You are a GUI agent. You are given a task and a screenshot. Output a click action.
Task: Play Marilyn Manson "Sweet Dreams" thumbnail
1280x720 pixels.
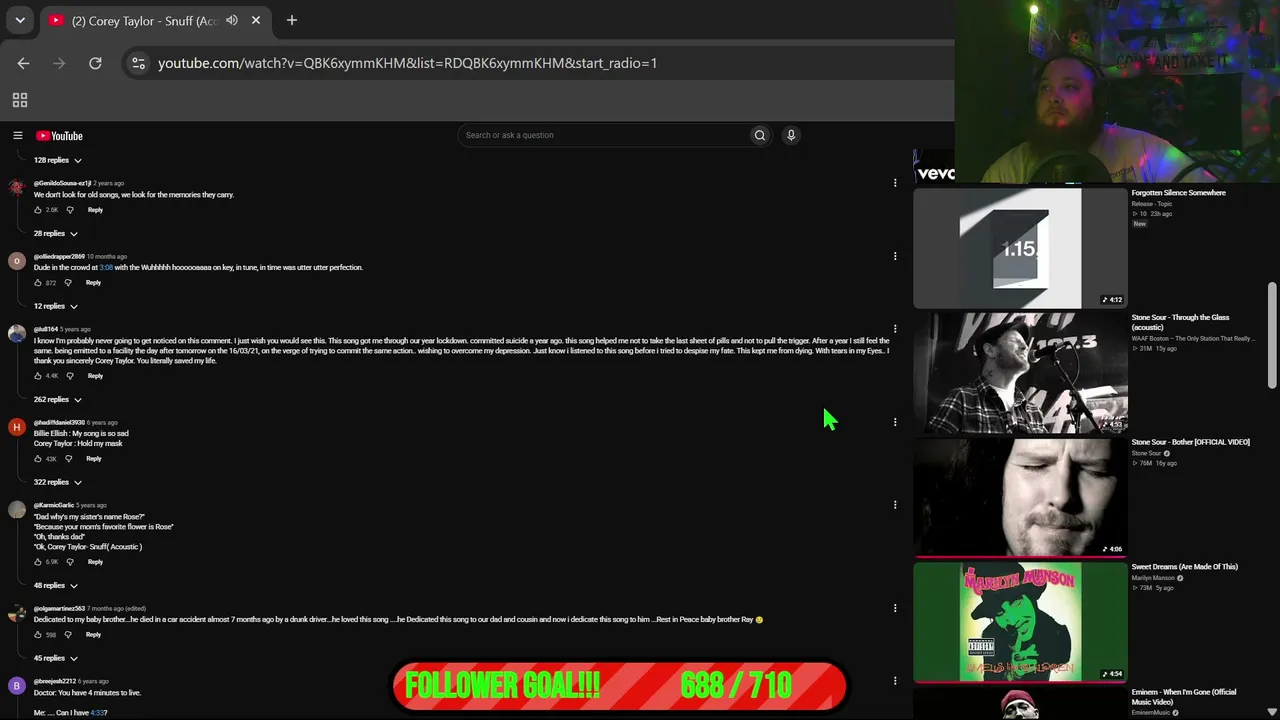[1020, 622]
